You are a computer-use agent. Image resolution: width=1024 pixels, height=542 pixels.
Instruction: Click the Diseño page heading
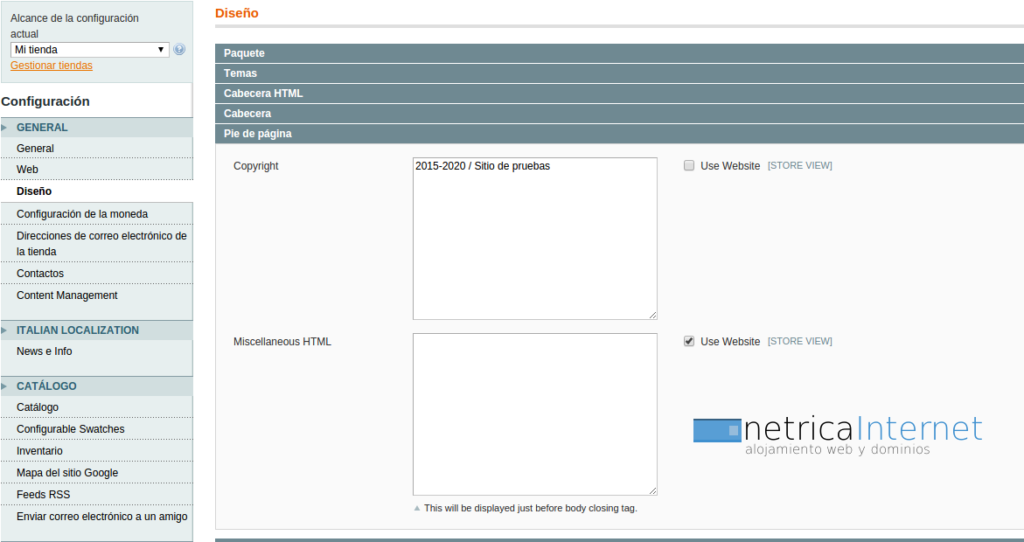pyautogui.click(x=236, y=13)
